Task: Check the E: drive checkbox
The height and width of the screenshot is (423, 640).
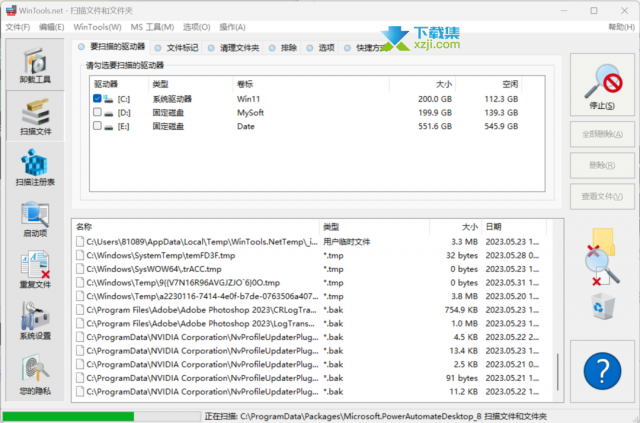Action: tap(97, 126)
